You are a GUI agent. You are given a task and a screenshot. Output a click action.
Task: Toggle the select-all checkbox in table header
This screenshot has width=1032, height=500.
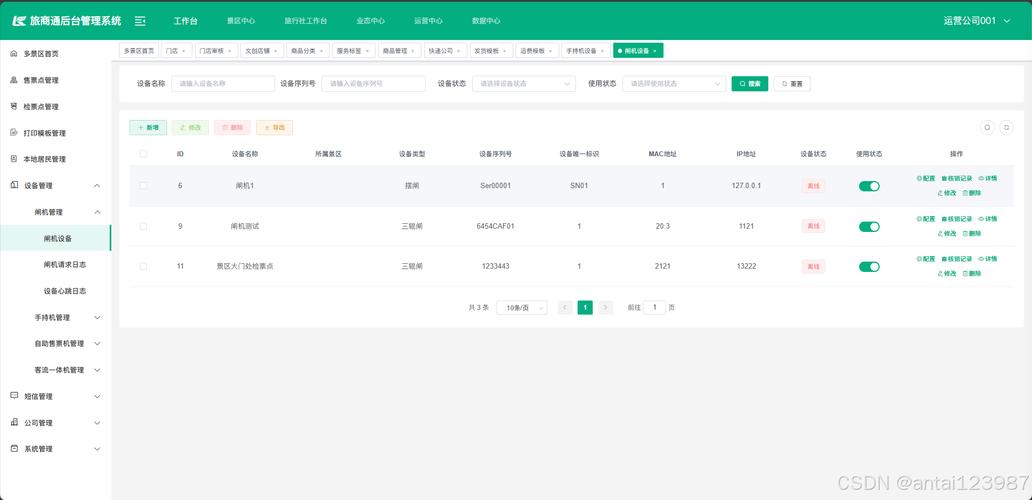143,154
